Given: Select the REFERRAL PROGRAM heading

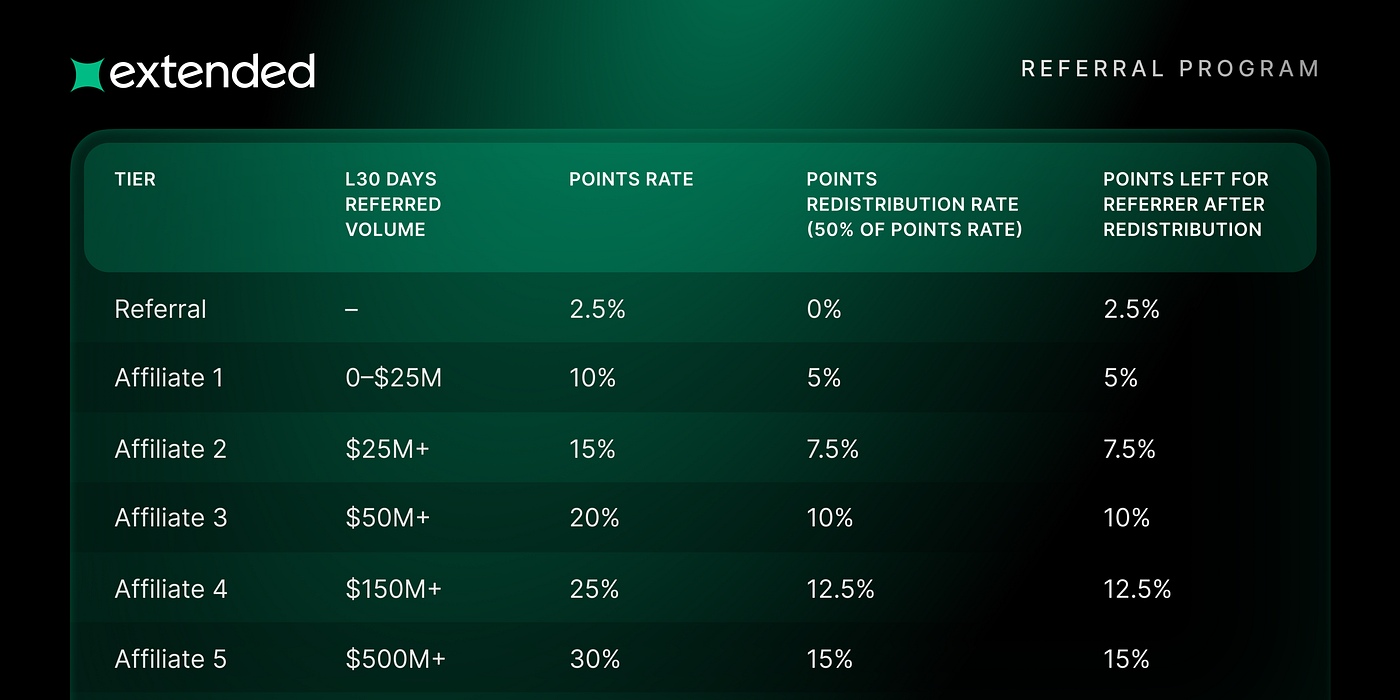Looking at the screenshot, I should pos(1170,68).
